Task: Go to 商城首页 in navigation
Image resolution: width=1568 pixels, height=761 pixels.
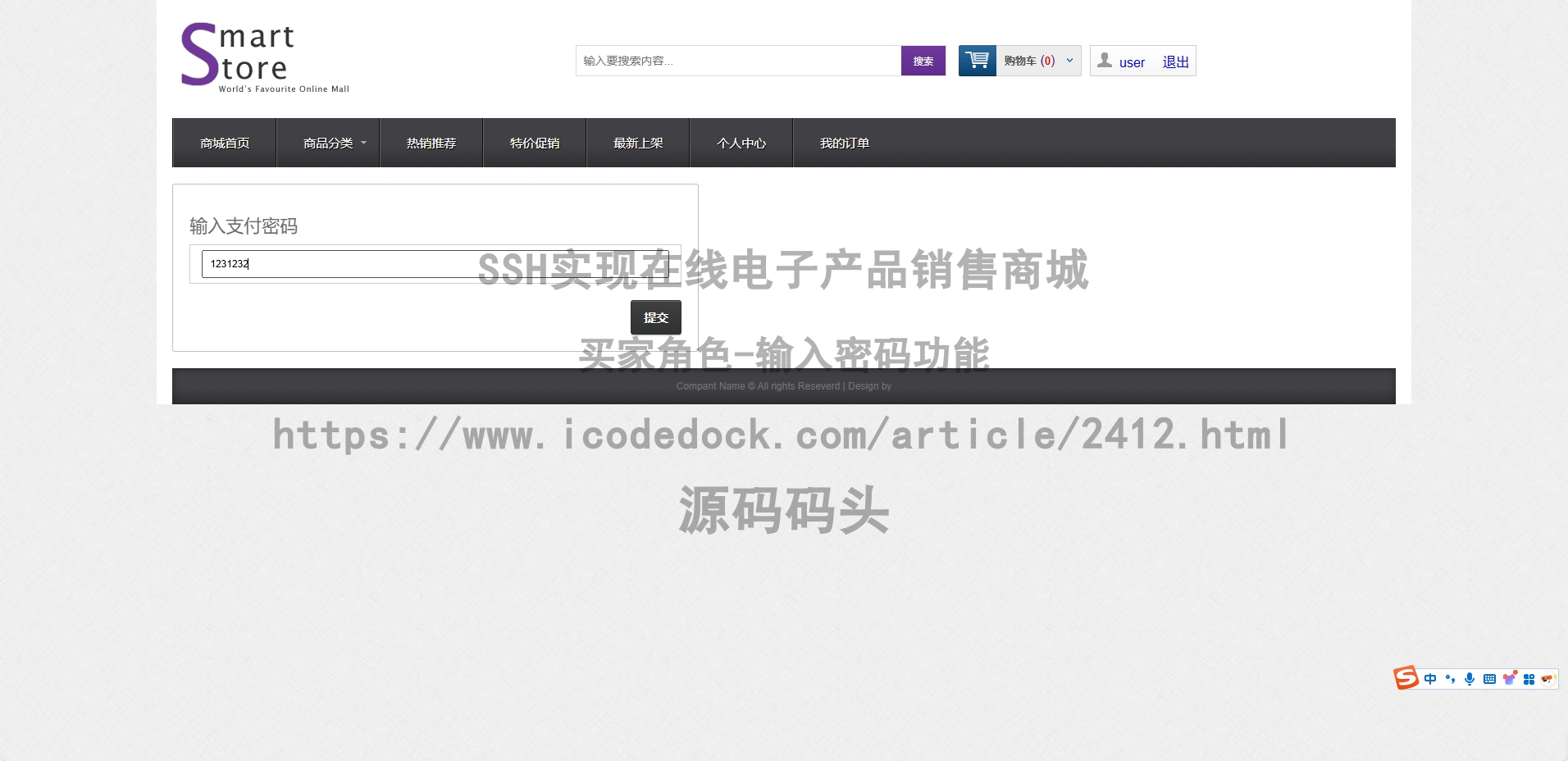Action: pos(225,143)
